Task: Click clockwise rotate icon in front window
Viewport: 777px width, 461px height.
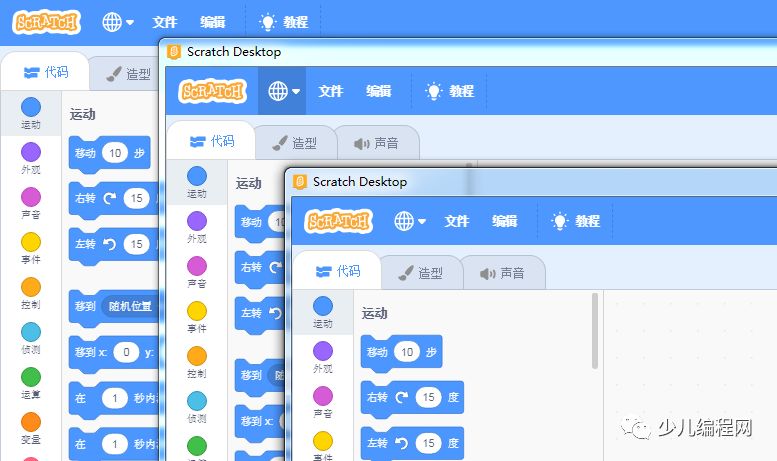Action: pos(401,397)
